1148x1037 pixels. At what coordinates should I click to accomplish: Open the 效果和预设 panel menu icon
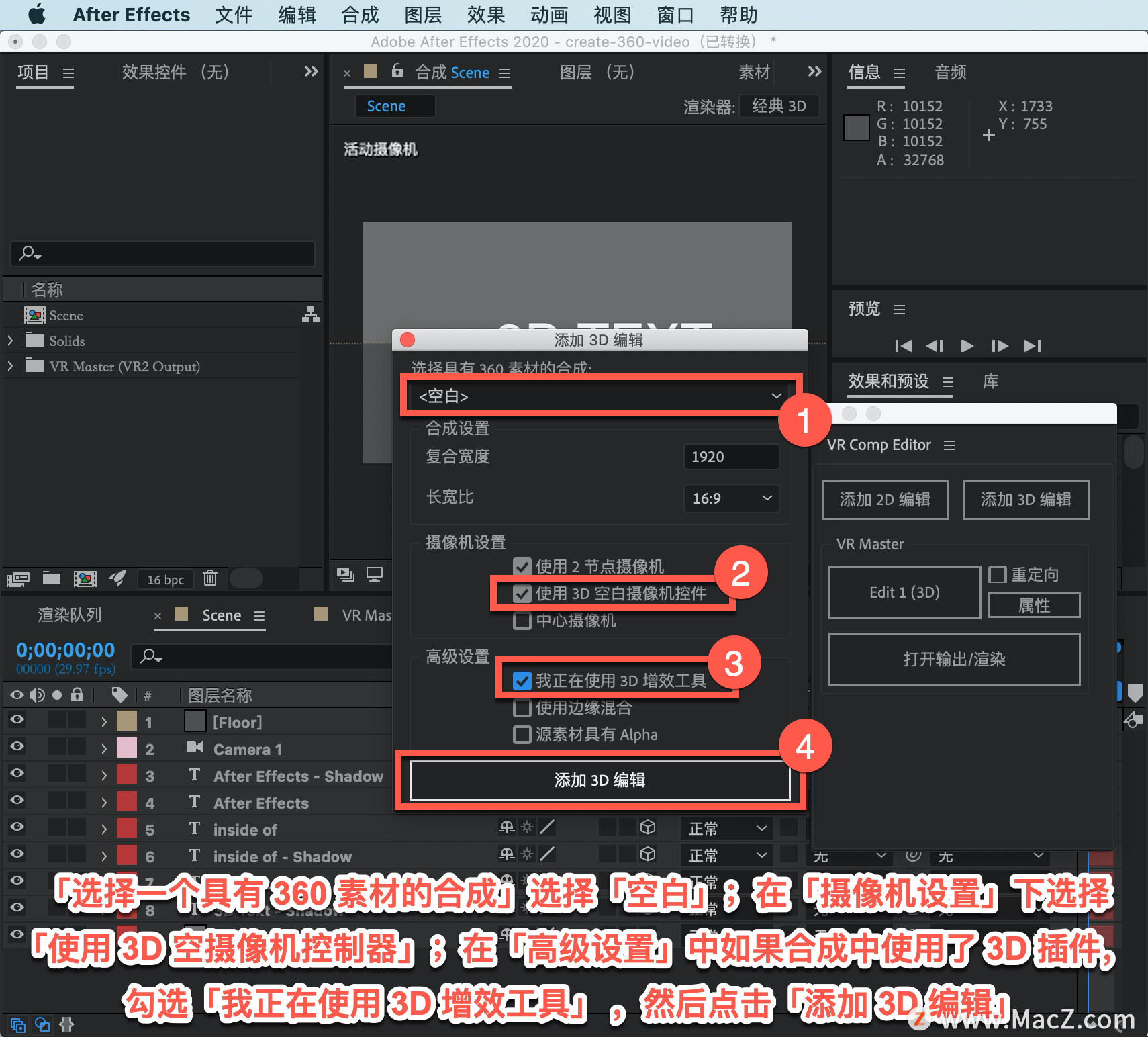pos(948,382)
